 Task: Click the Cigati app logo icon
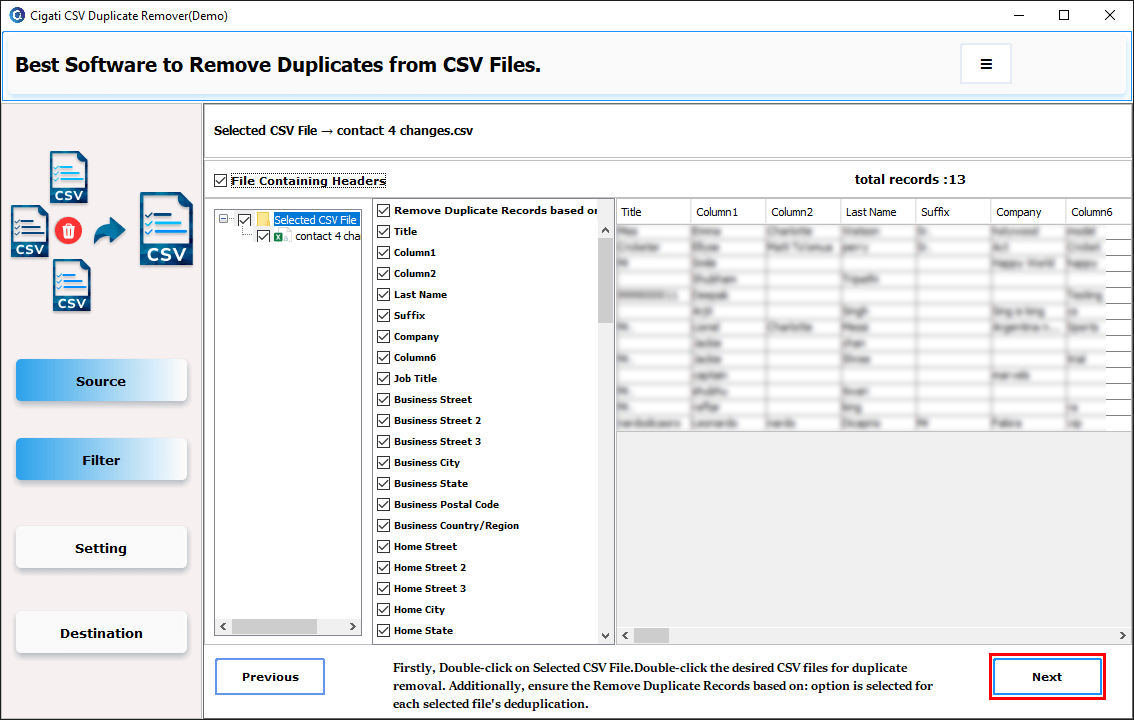click(17, 15)
